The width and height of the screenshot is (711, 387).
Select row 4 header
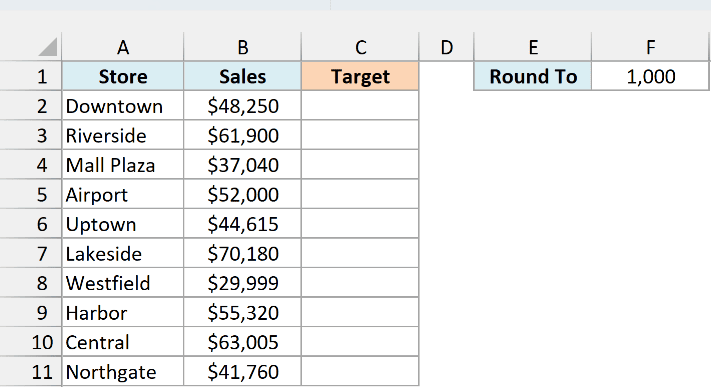pos(30,165)
